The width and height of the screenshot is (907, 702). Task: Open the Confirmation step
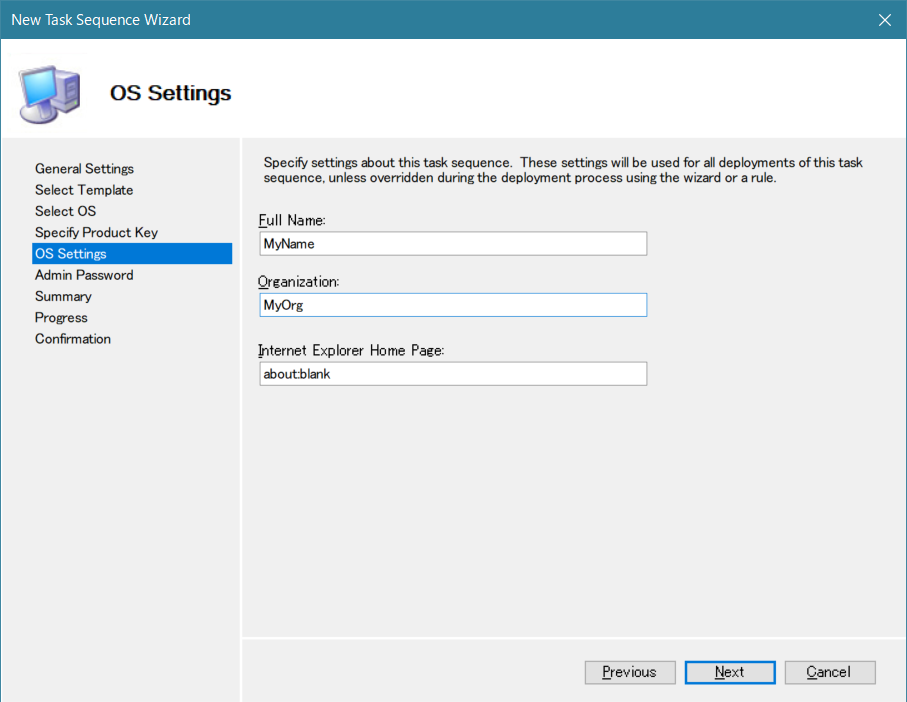[73, 339]
